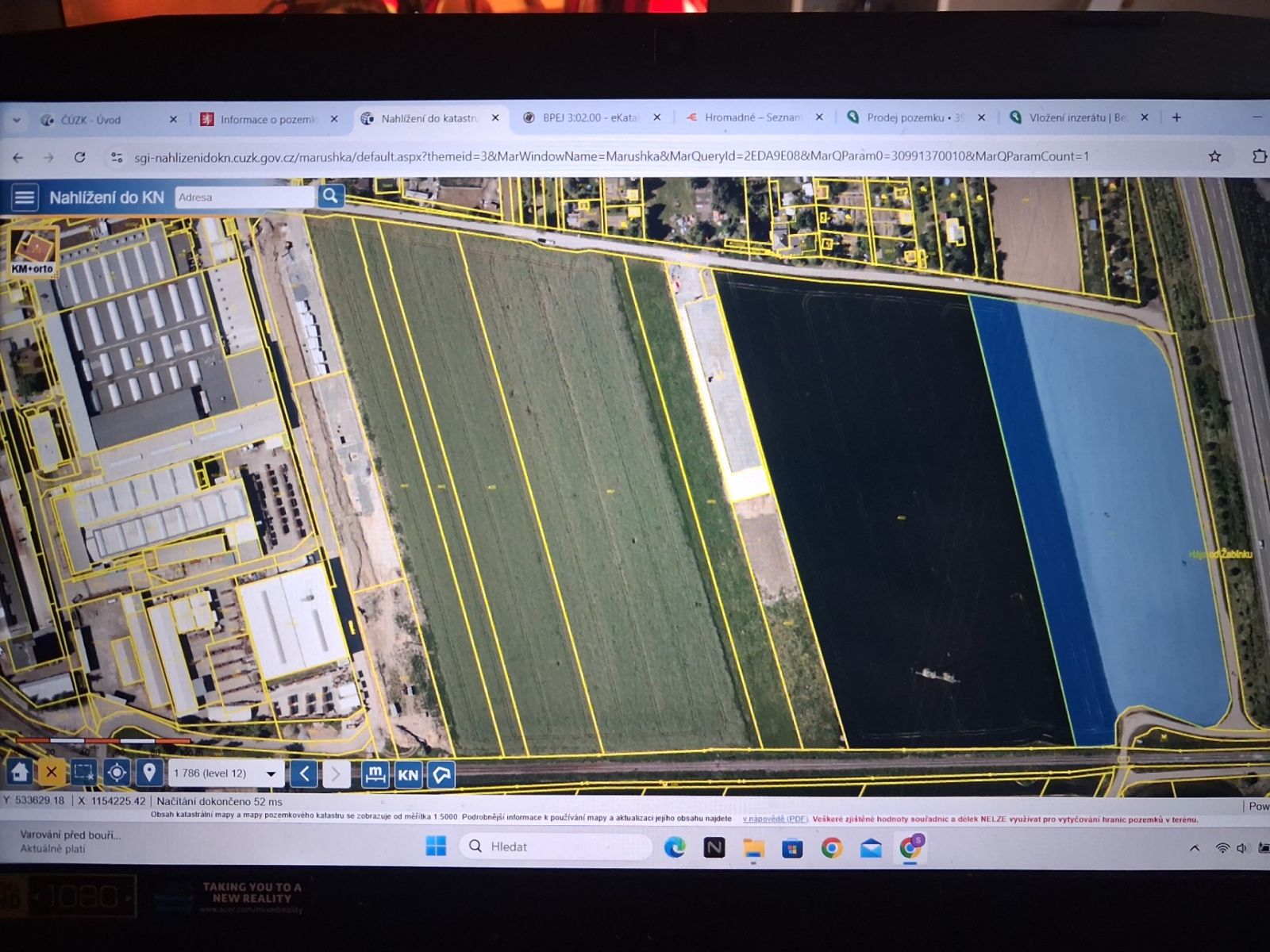Select the Nahlížení do katastru tab
The height and width of the screenshot is (952, 1270).
click(429, 118)
